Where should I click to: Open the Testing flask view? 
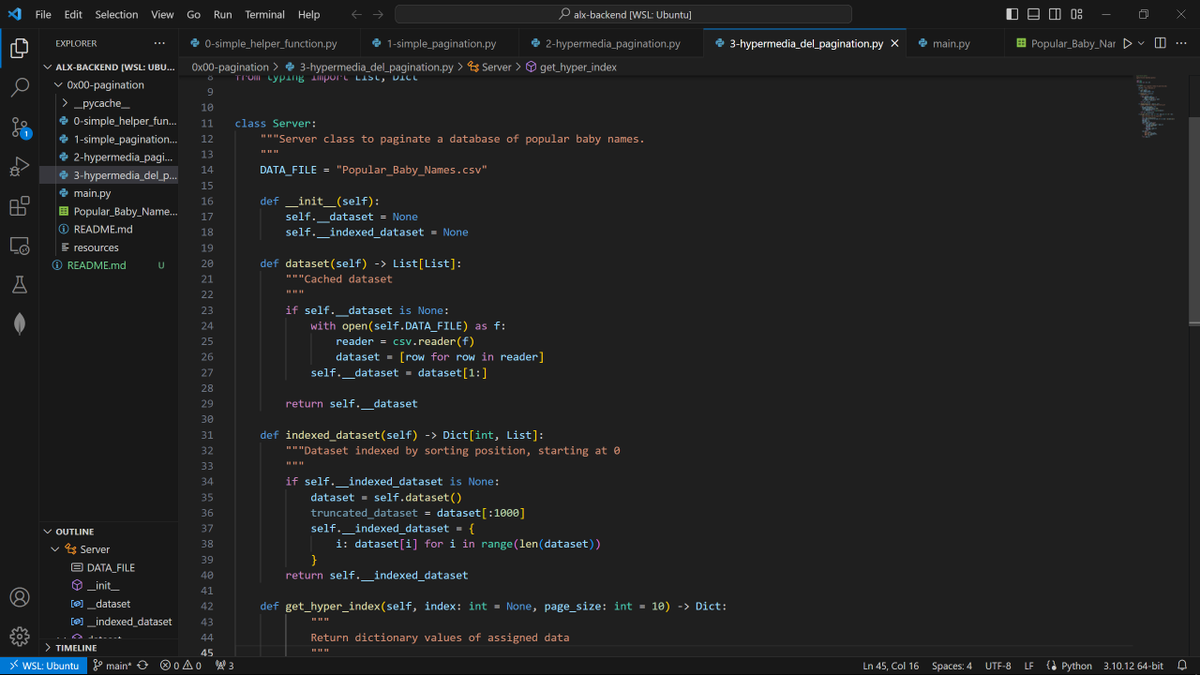(19, 285)
